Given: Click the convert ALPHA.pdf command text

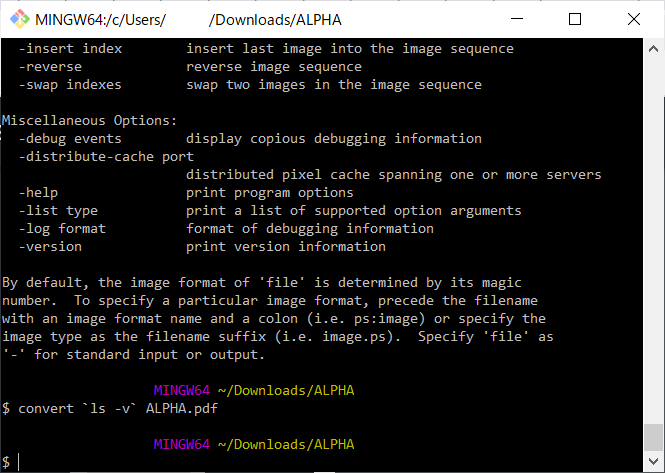Looking at the screenshot, I should tap(112, 408).
